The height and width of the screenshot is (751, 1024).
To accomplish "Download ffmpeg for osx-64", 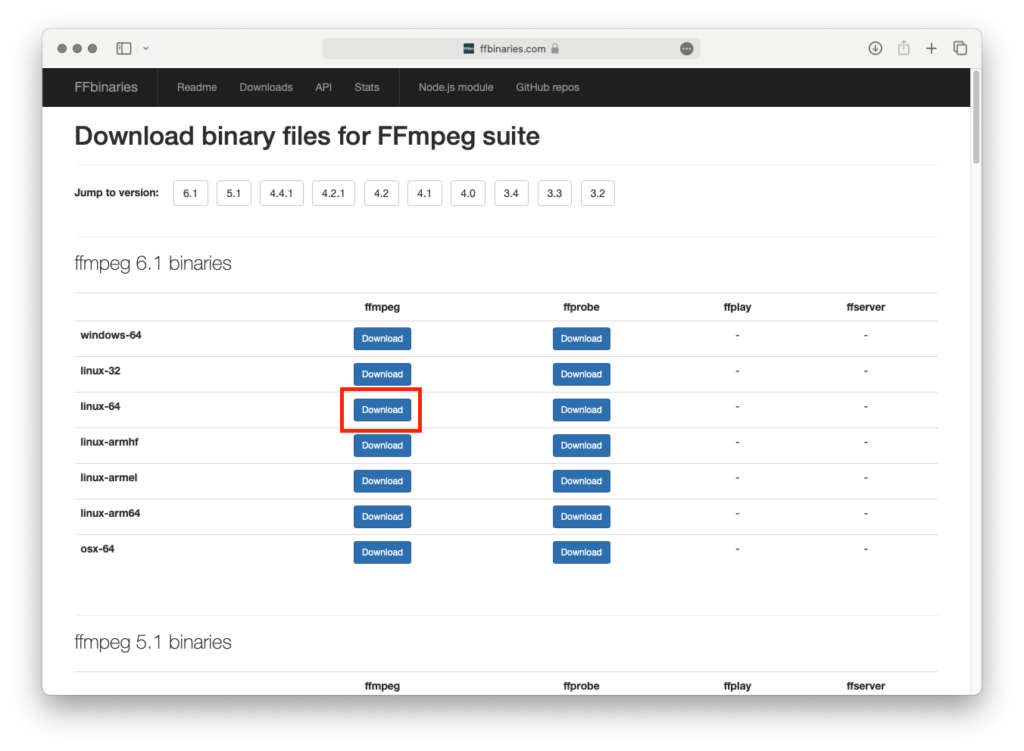I will (x=382, y=552).
